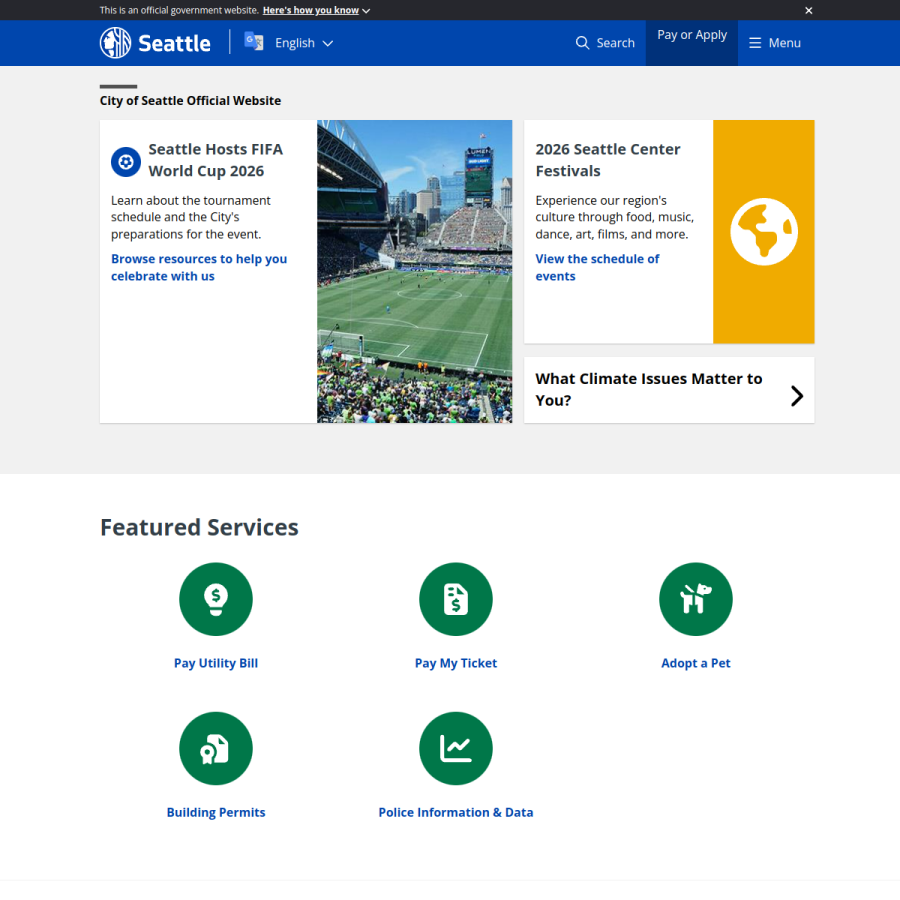Image resolution: width=900 pixels, height=900 pixels.
Task: Open the Building Permits link
Action: tap(216, 812)
